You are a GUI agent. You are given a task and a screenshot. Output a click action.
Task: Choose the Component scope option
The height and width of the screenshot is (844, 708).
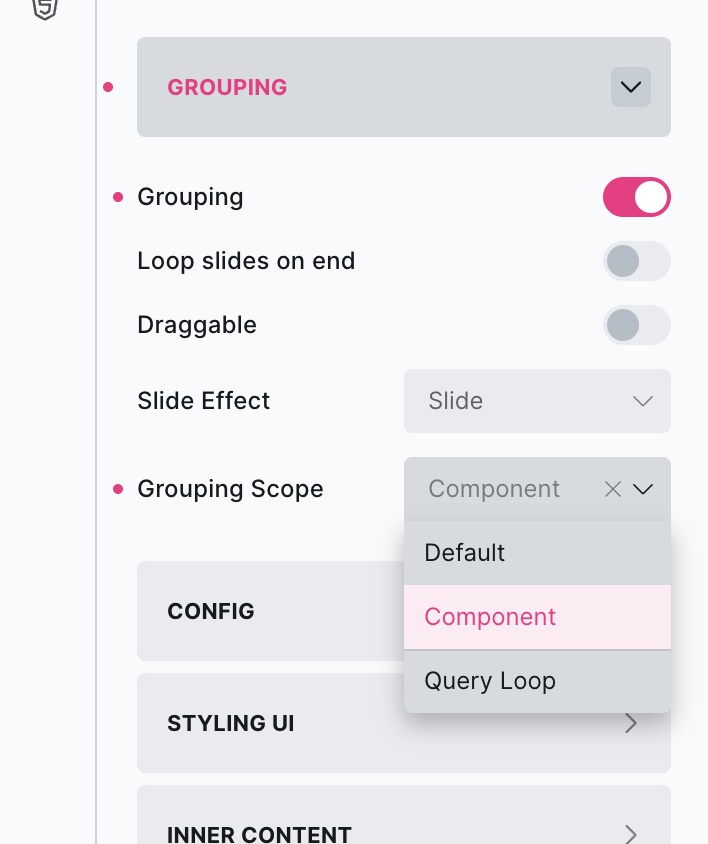click(490, 617)
